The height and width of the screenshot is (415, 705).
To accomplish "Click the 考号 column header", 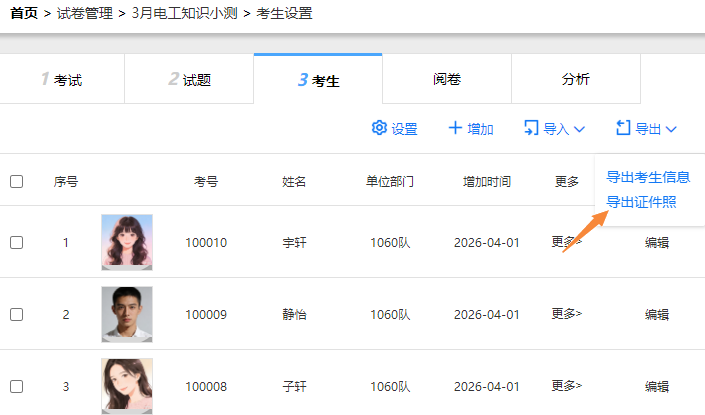I will [206, 182].
